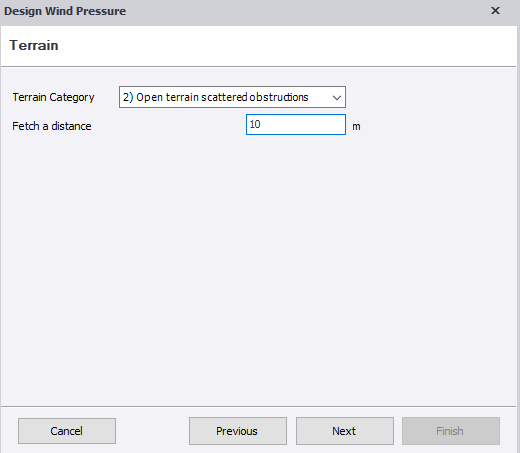Viewport: 520px width, 453px height.
Task: Click the chevron arrow in Terrain Category dropdown
Action: [x=337, y=98]
